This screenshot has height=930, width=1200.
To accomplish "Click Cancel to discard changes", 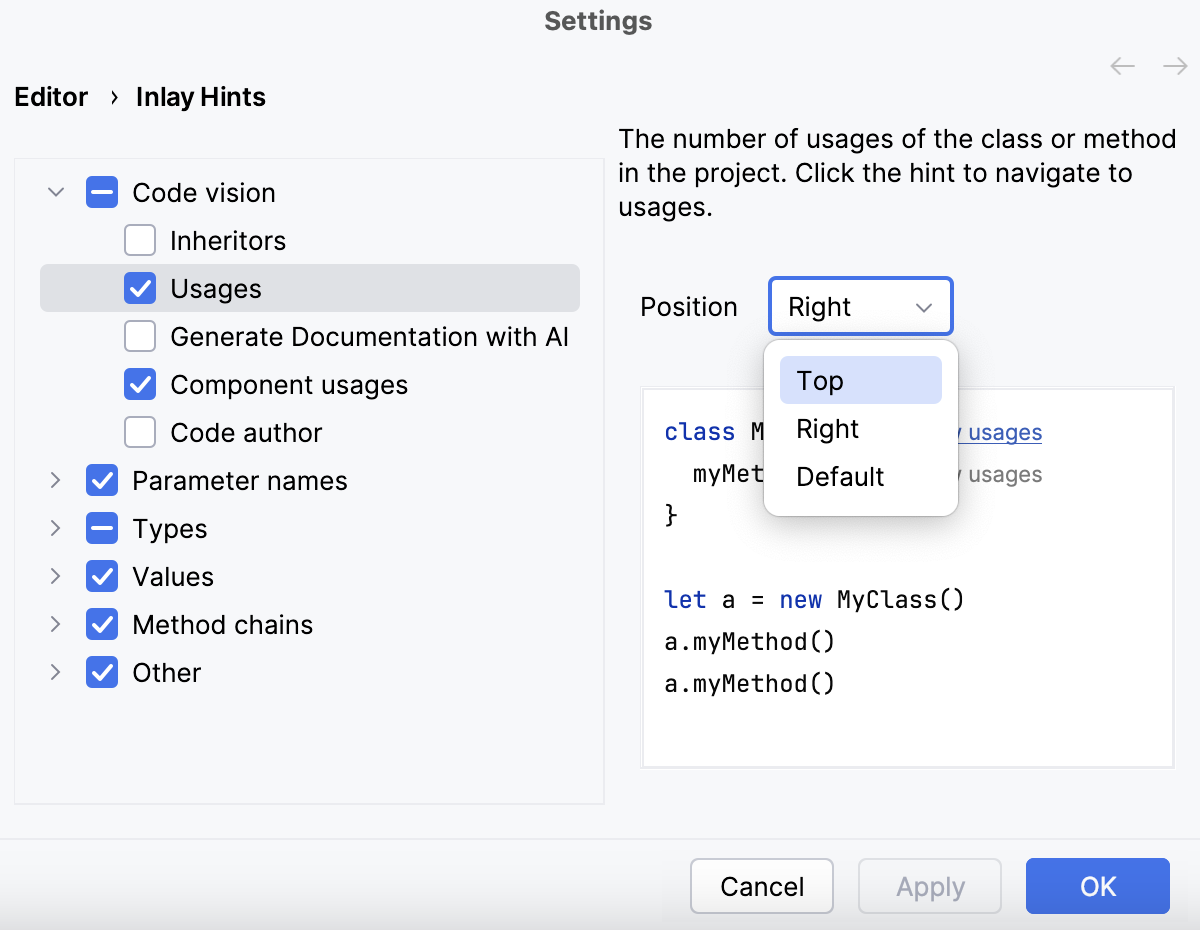I will 761,886.
